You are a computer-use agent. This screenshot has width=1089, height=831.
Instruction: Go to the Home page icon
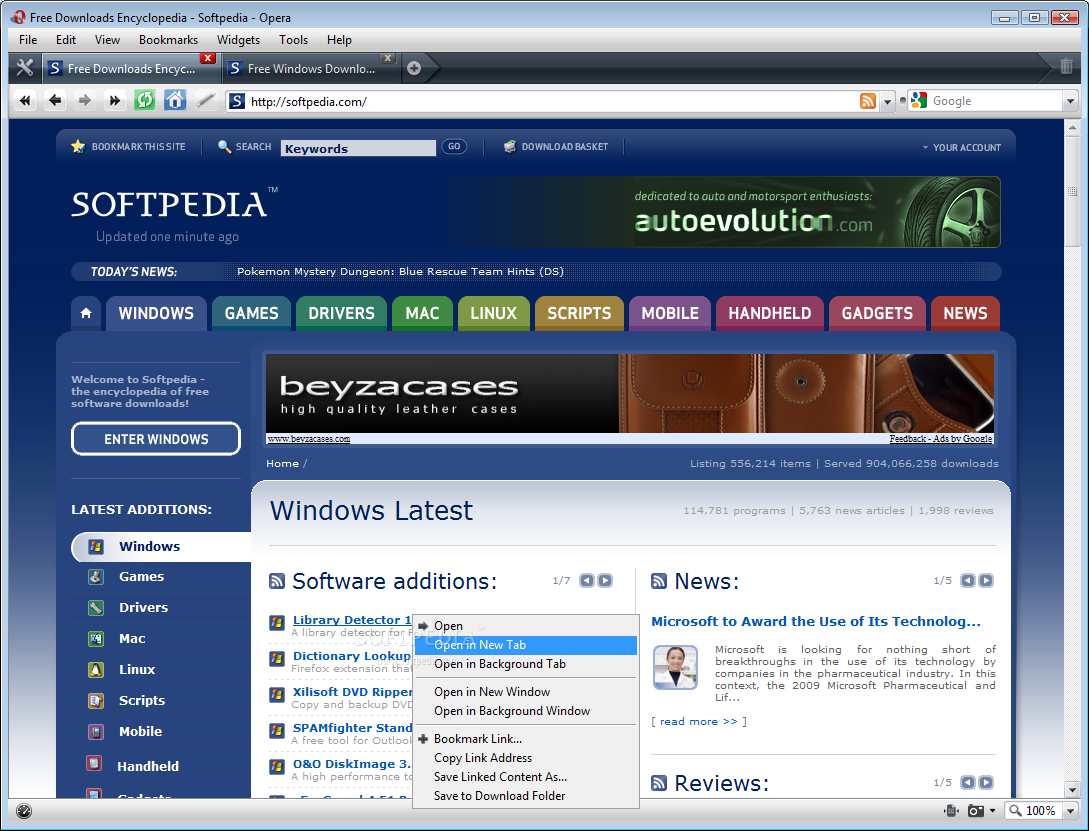coord(175,101)
